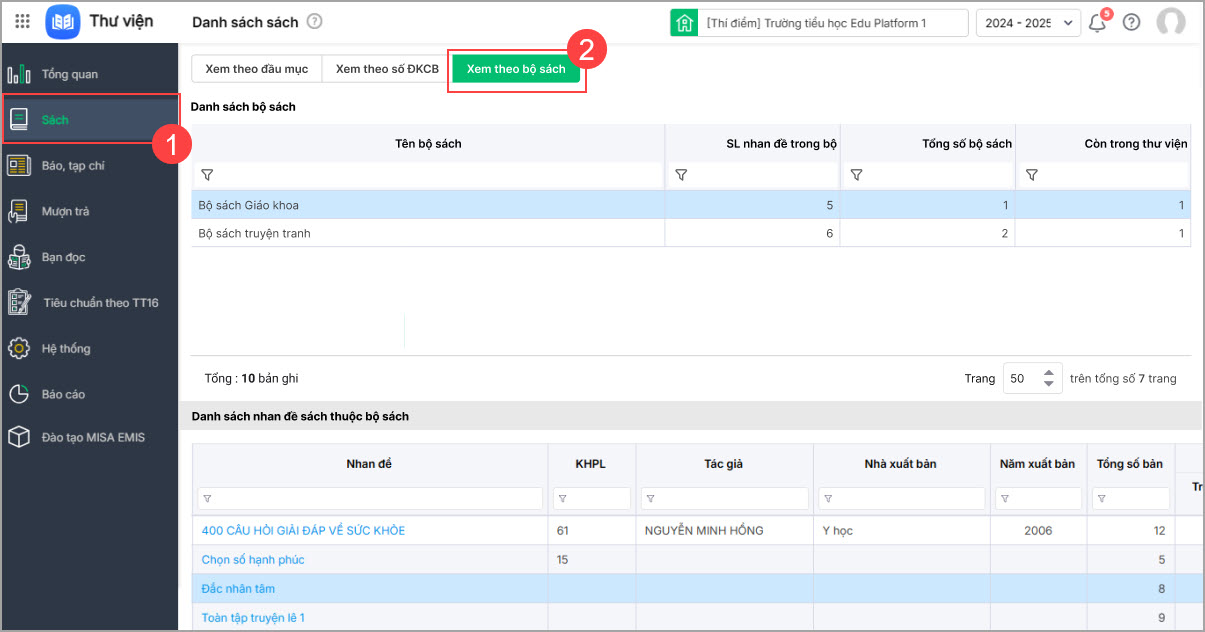Open Hệ thống settings in sidebar

[65, 348]
